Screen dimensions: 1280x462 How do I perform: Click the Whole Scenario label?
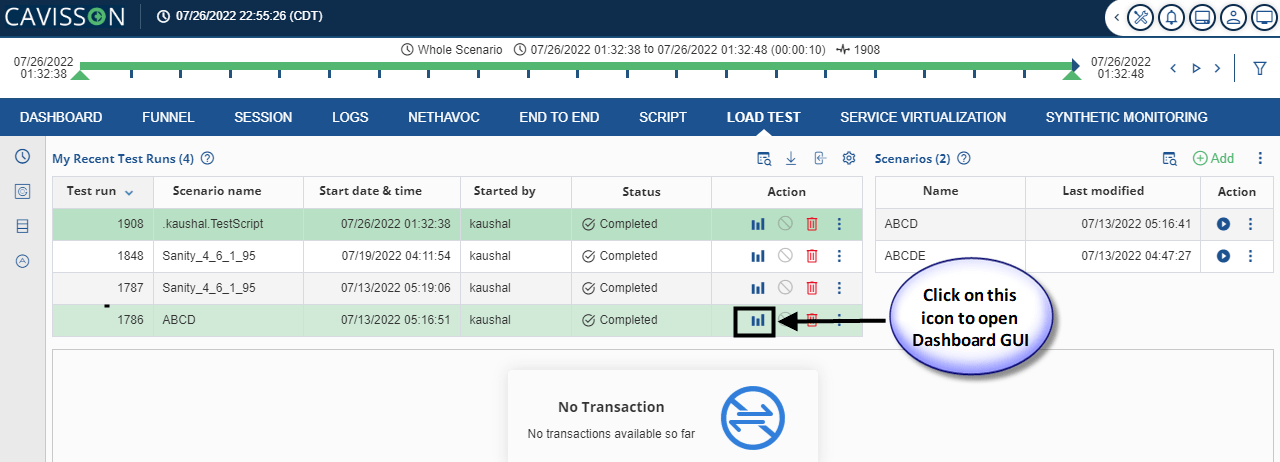(451, 49)
